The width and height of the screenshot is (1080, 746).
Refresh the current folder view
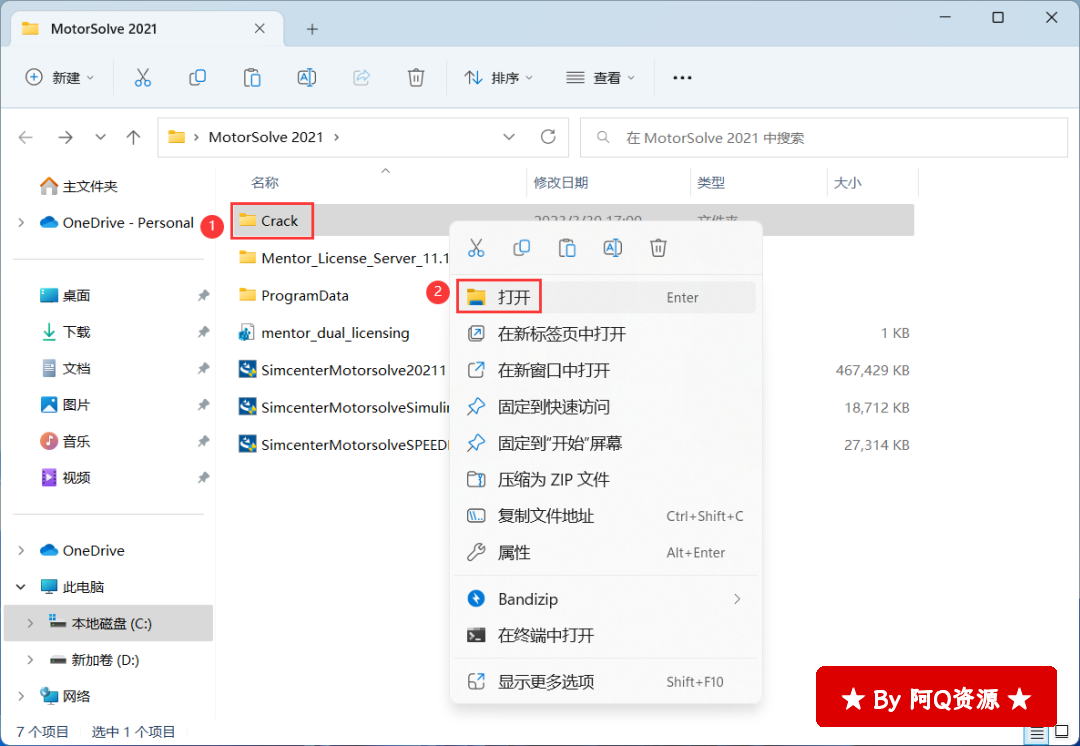click(x=548, y=137)
